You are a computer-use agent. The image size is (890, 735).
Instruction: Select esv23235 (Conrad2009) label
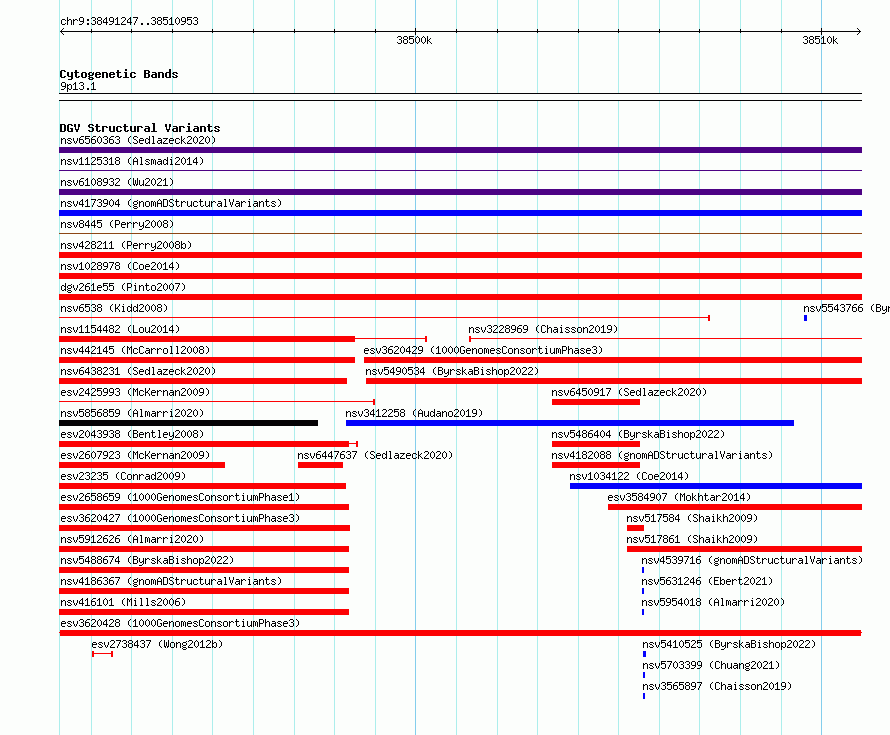tap(123, 476)
